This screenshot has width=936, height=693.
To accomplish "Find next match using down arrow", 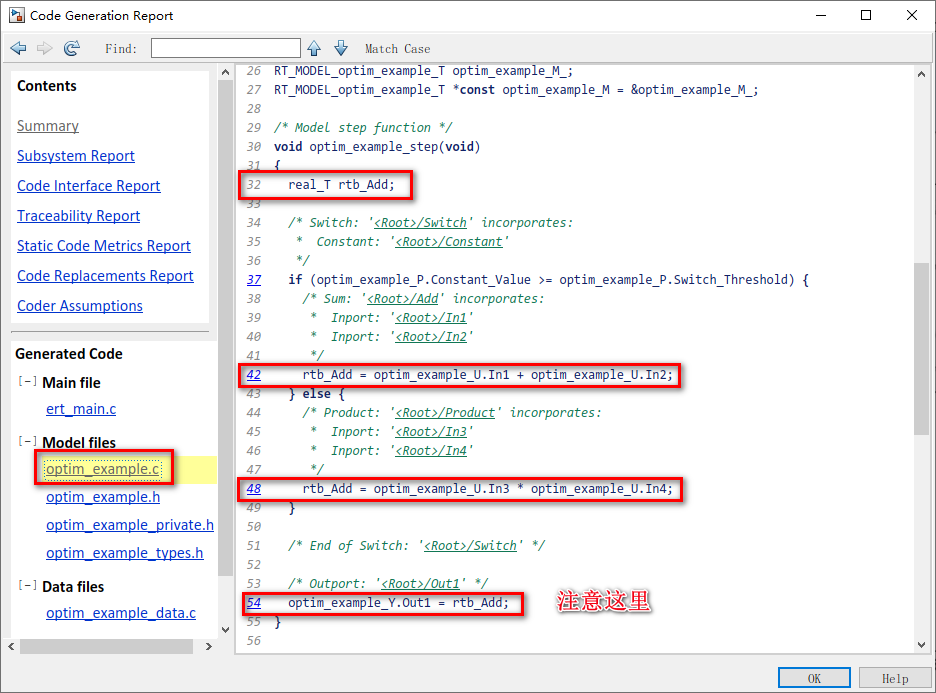I will 341,48.
